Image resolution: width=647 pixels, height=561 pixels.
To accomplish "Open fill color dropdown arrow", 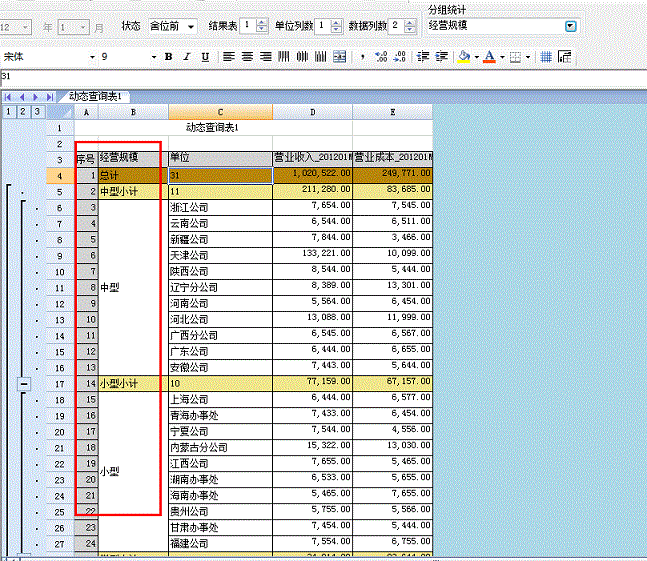I will coord(477,57).
